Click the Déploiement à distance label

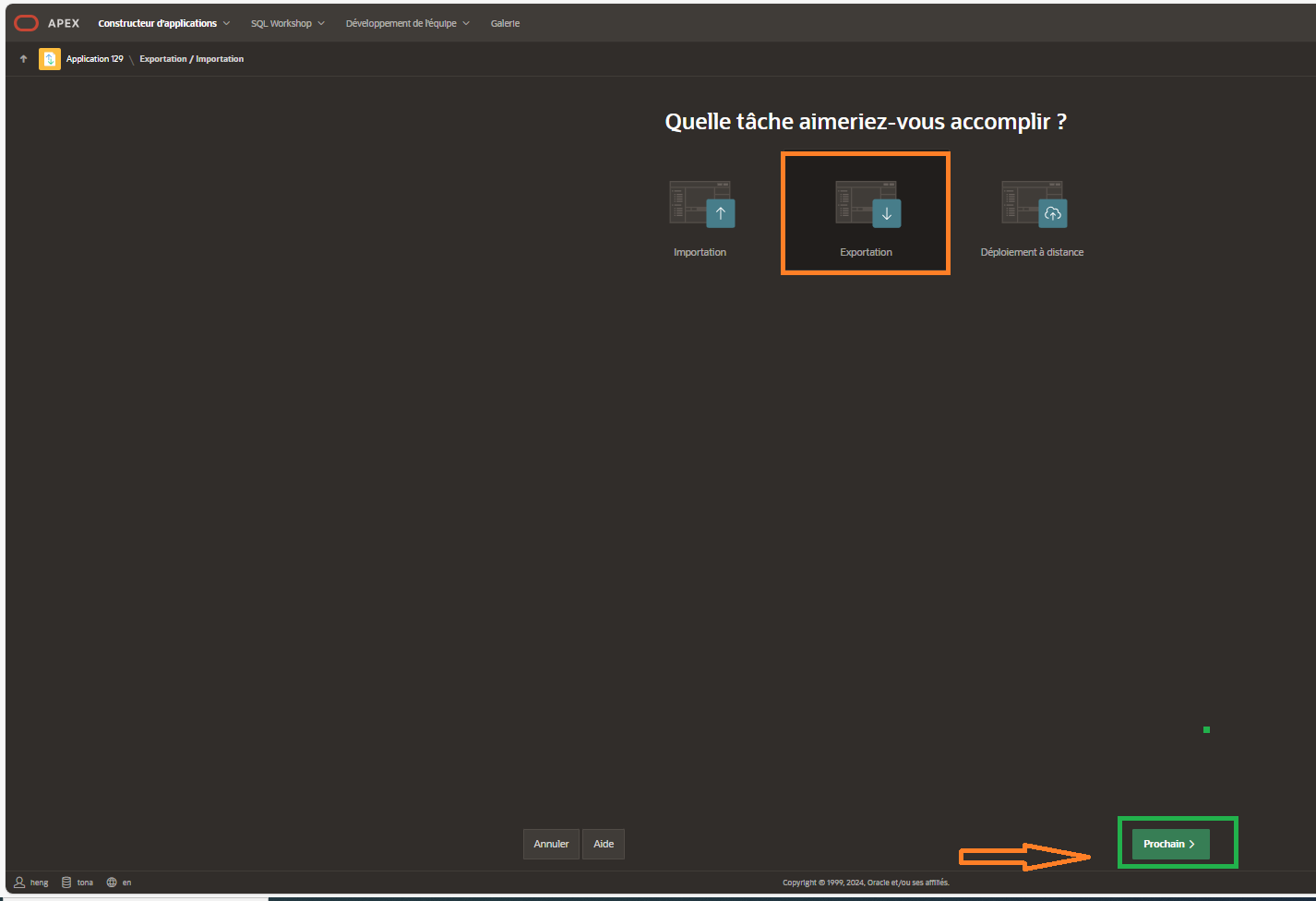pos(1032,252)
